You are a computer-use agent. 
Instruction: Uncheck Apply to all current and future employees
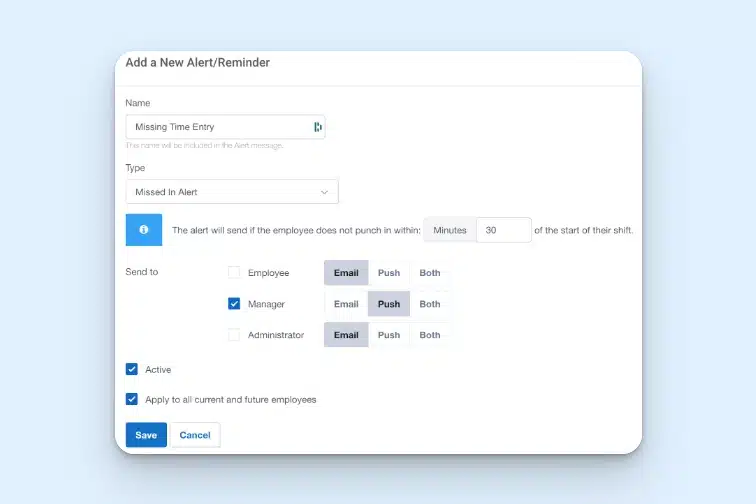tap(132, 399)
